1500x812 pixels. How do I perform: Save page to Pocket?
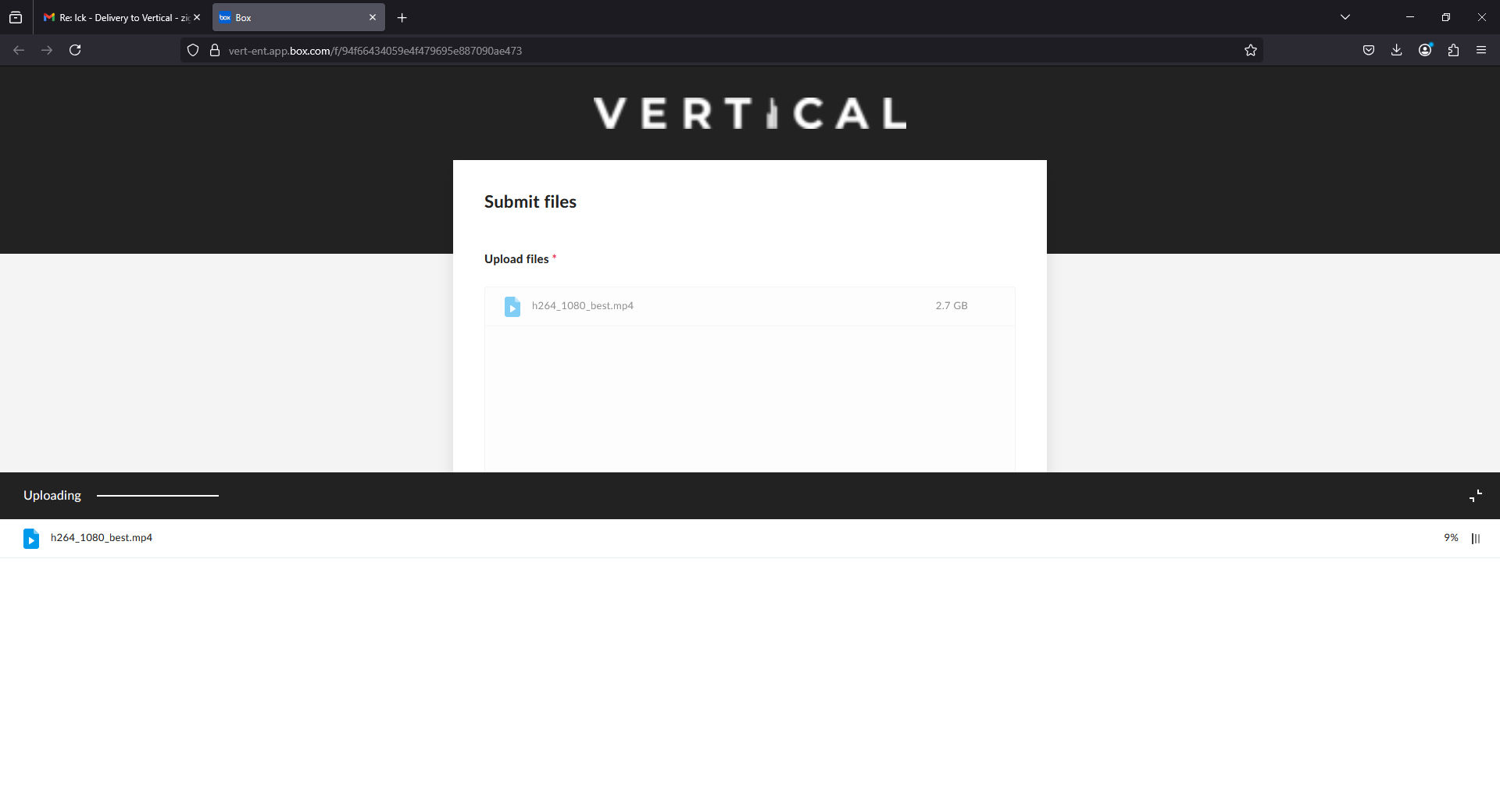[x=1369, y=50]
